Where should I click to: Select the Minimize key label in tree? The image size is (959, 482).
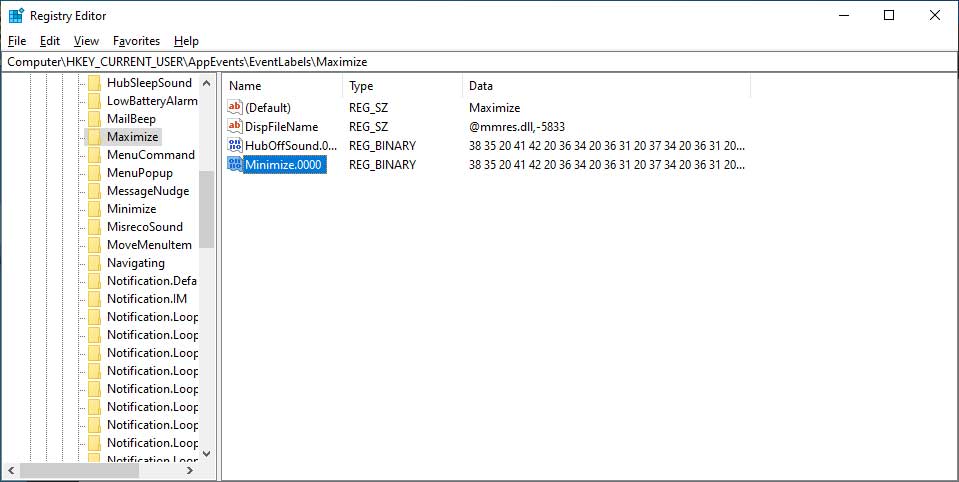[x=131, y=209]
